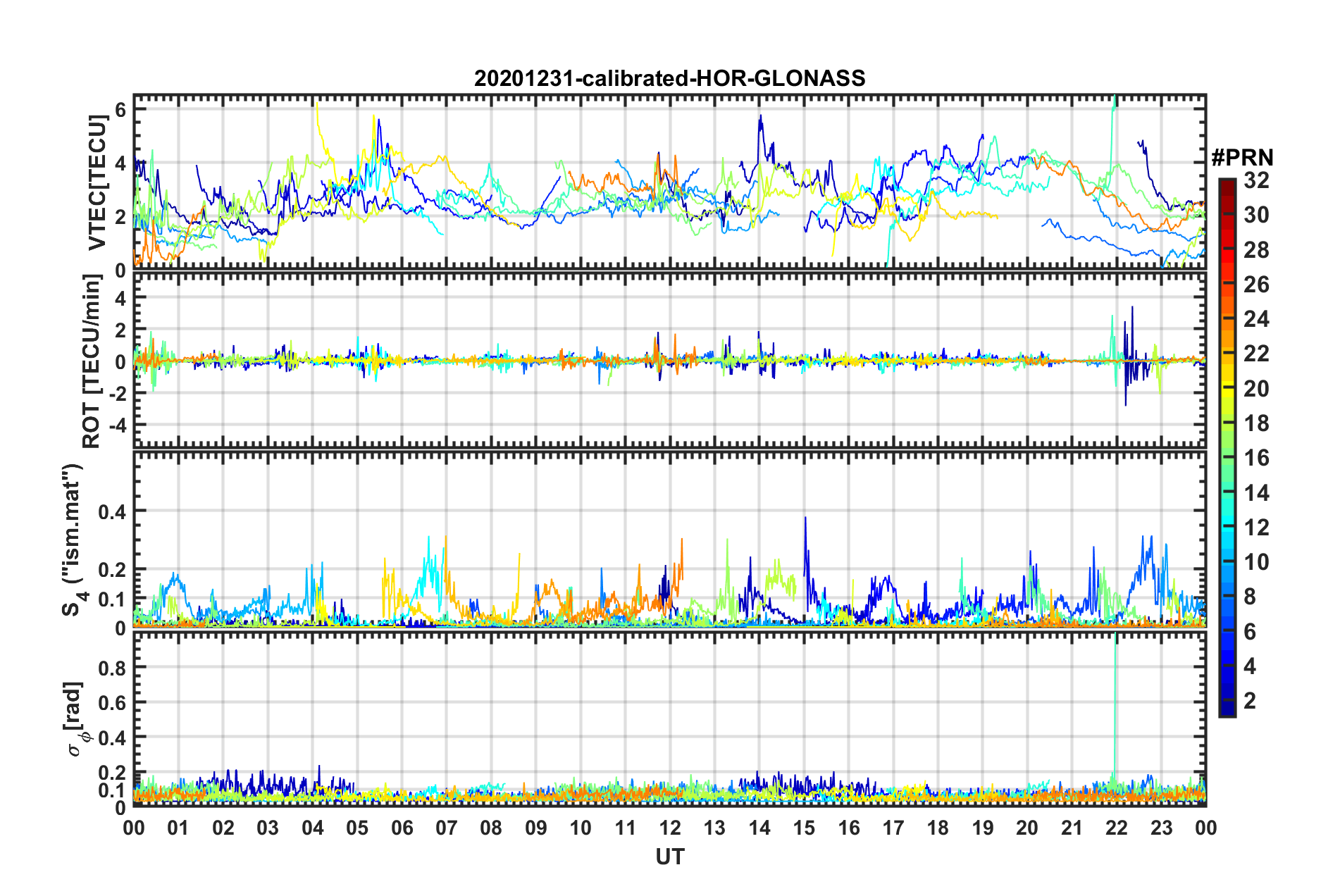Select x-axis hour label 11
The height and width of the screenshot is (896, 1340).
coord(626,828)
